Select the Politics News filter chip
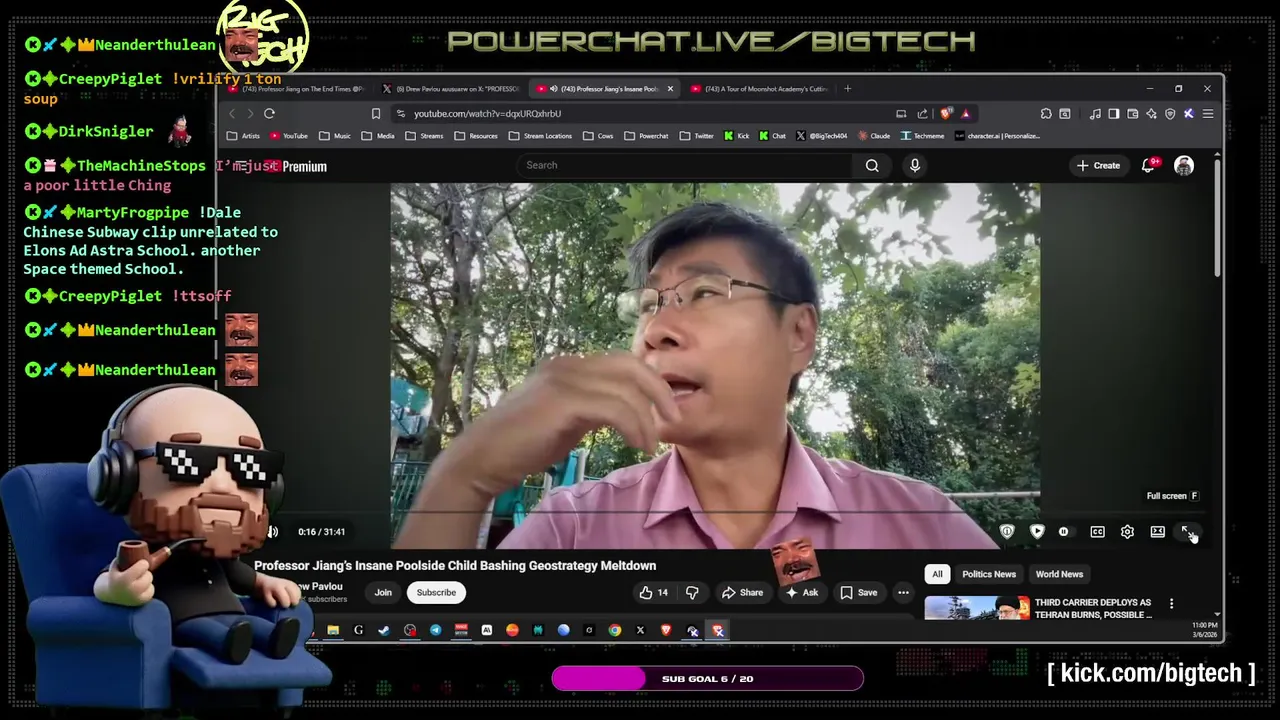The height and width of the screenshot is (720, 1280). pyautogui.click(x=988, y=574)
